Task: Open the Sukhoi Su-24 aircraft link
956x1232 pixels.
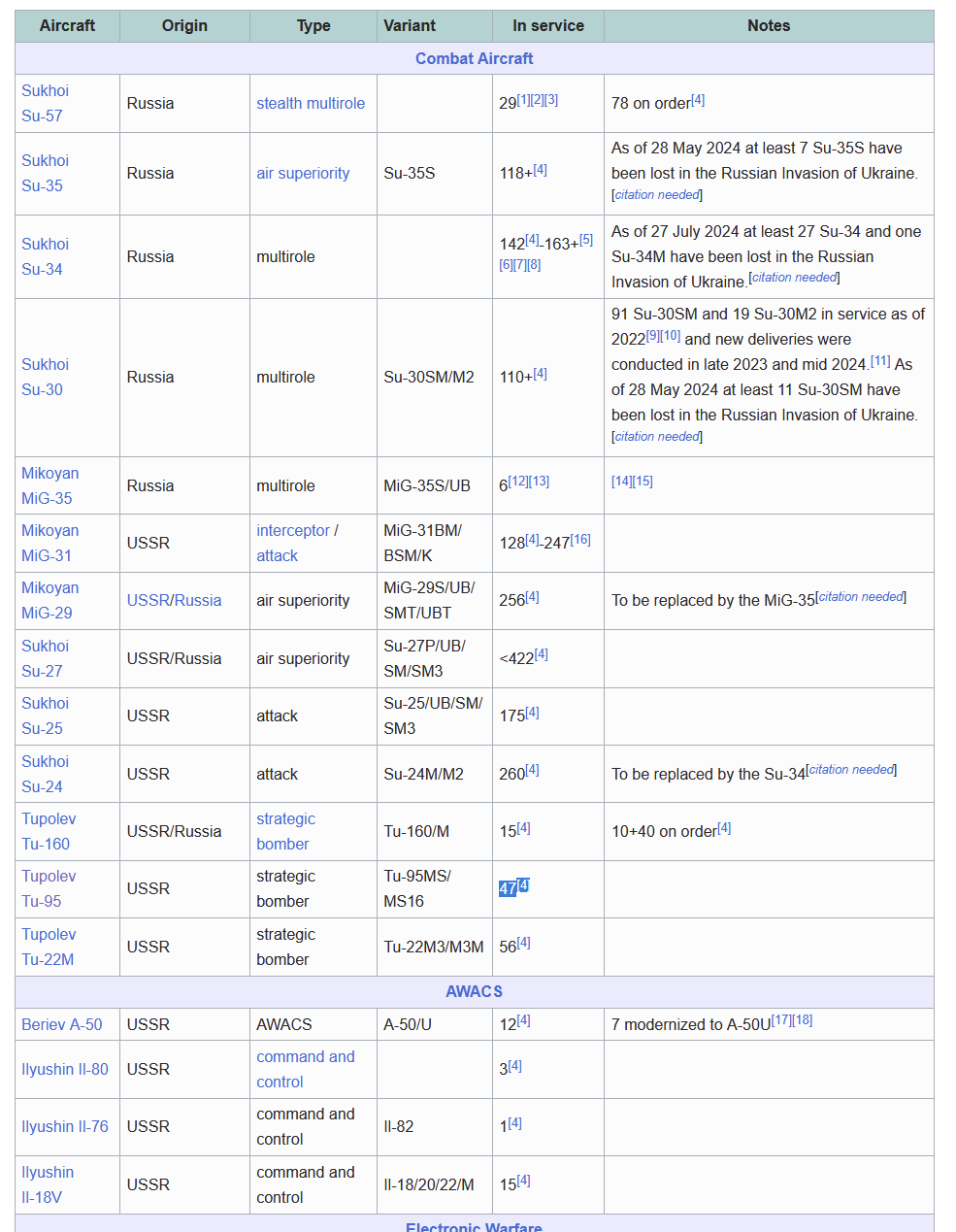Action: 45,774
